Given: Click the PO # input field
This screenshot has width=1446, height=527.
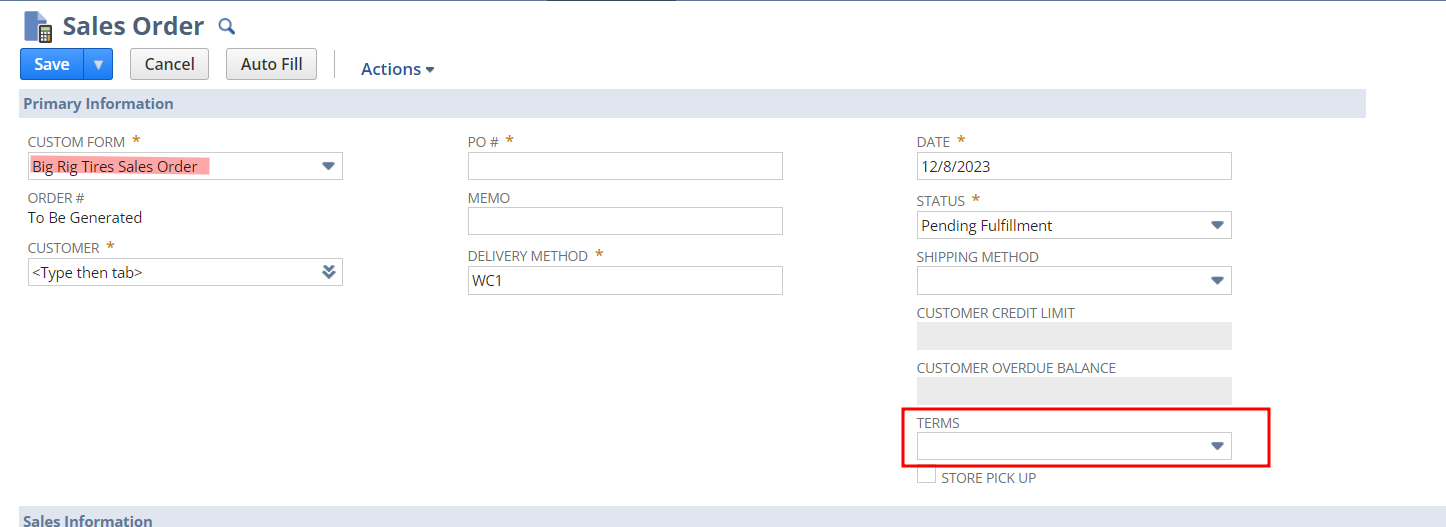Looking at the screenshot, I should coord(625,166).
